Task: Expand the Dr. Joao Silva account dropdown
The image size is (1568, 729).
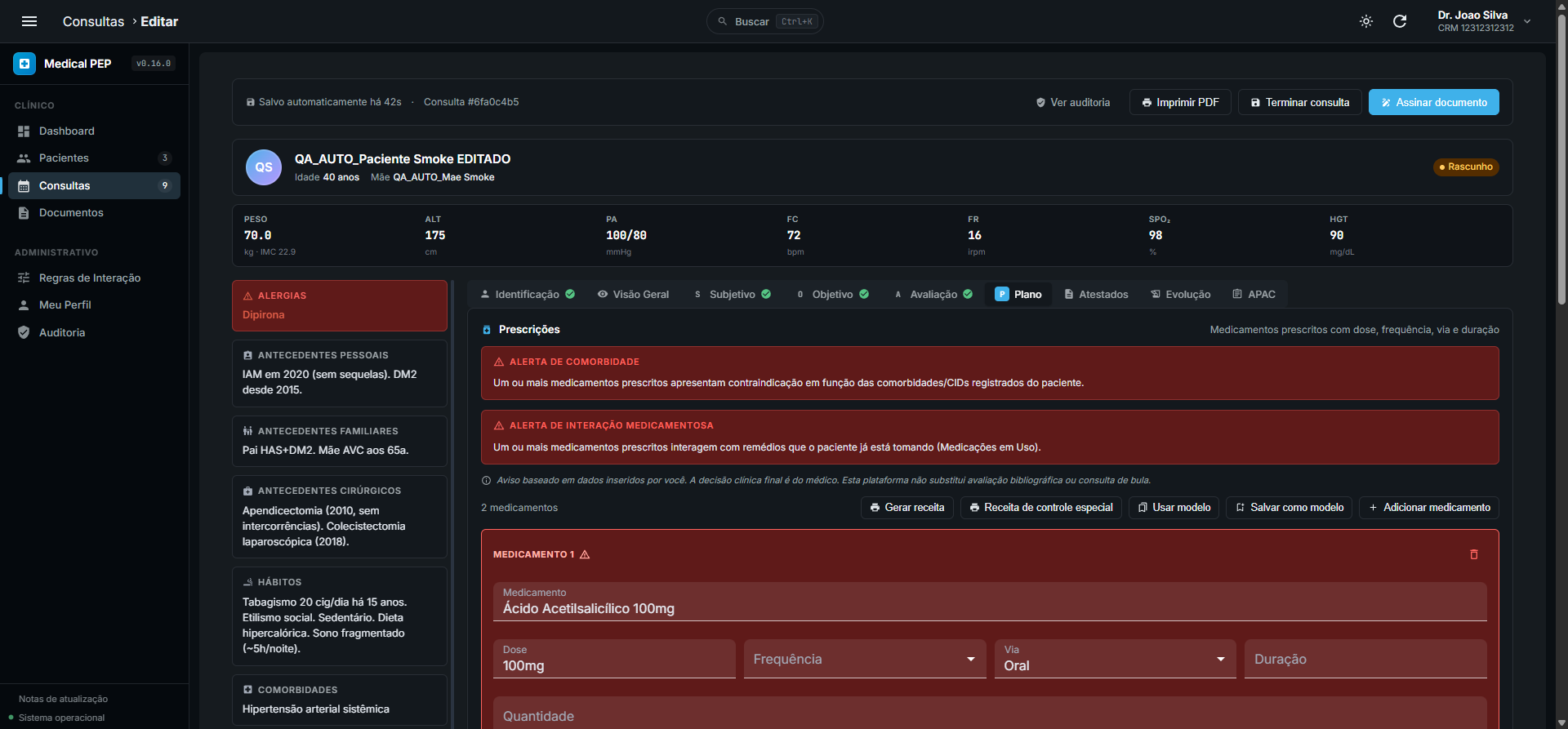Action: 1484,21
